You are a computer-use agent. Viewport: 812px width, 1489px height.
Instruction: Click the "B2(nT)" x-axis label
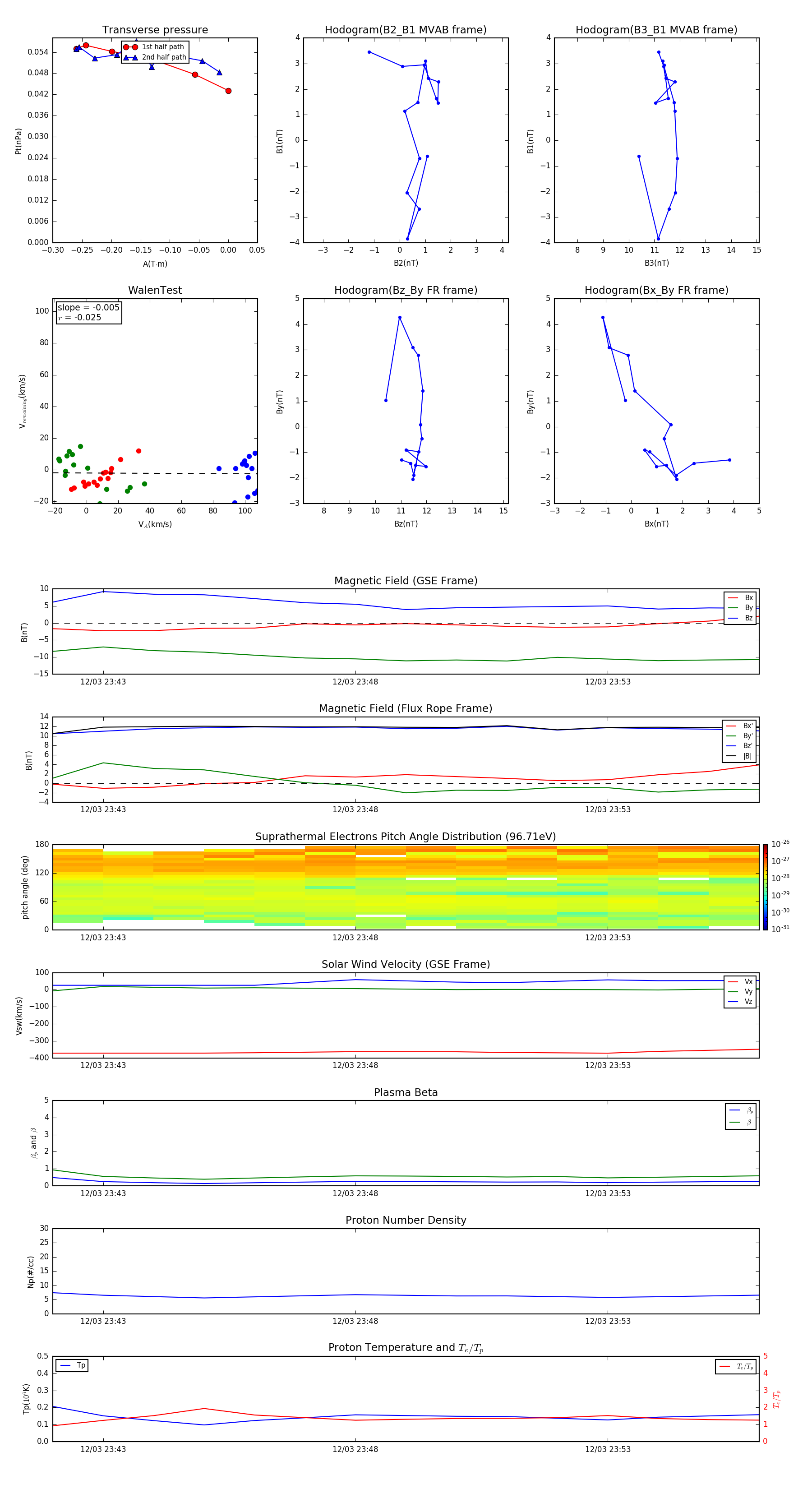pyautogui.click(x=406, y=263)
